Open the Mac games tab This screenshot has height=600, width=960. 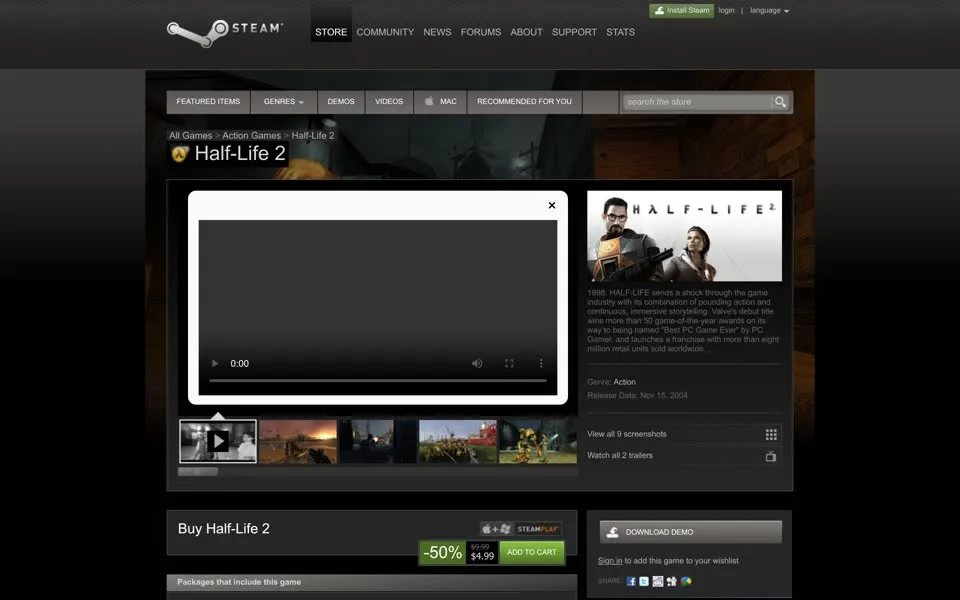click(440, 102)
